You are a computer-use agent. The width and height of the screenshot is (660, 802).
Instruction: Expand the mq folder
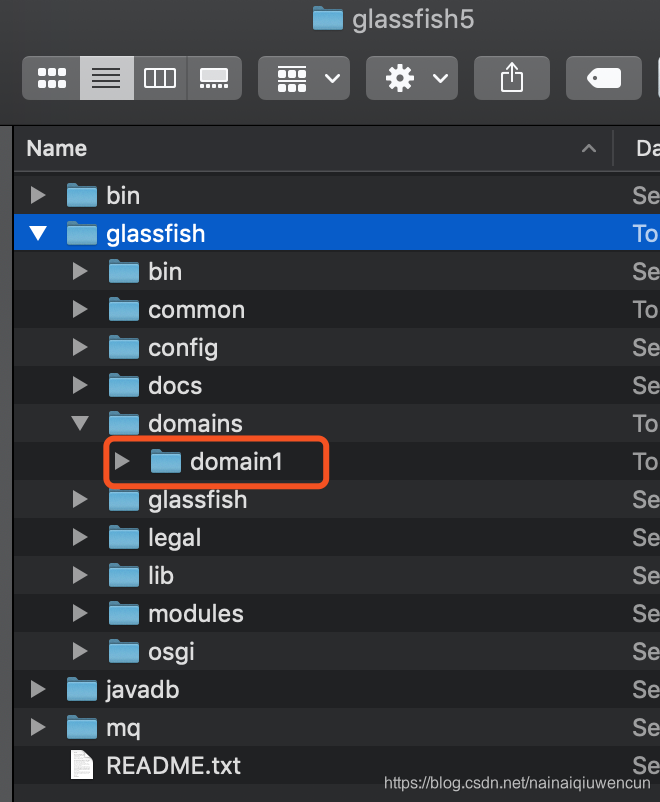tap(38, 727)
